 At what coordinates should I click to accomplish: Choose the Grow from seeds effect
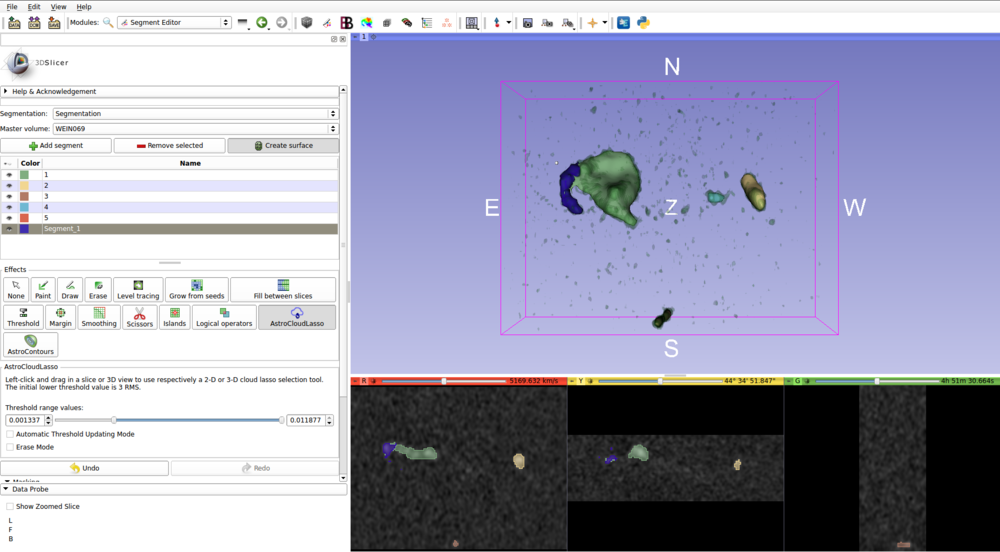[197, 289]
